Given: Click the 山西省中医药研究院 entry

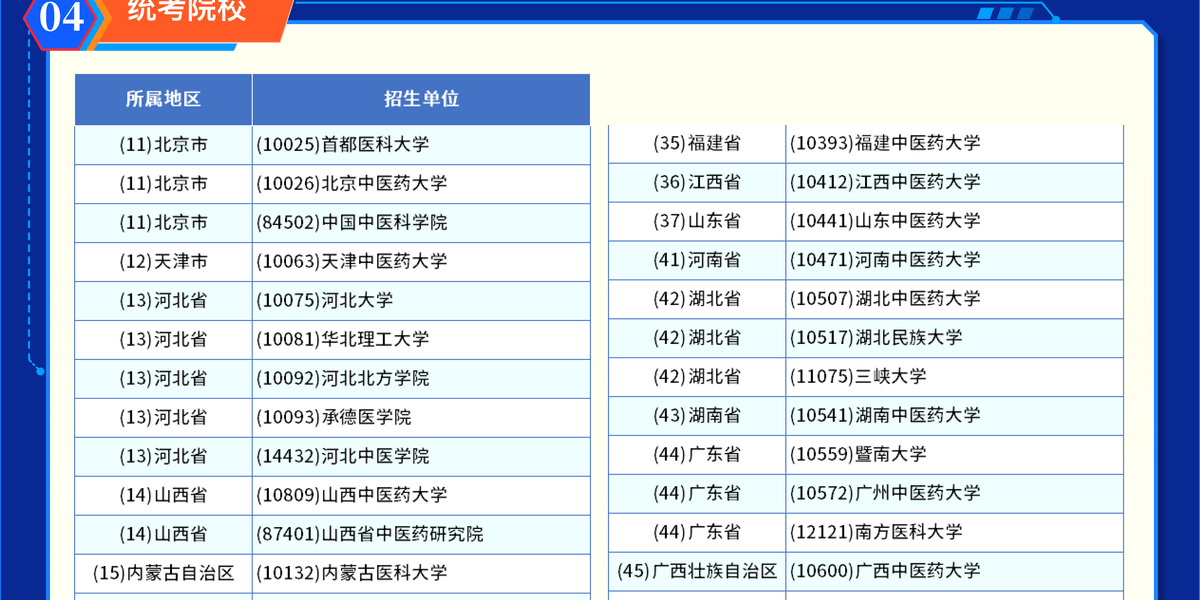Looking at the screenshot, I should (369, 534).
